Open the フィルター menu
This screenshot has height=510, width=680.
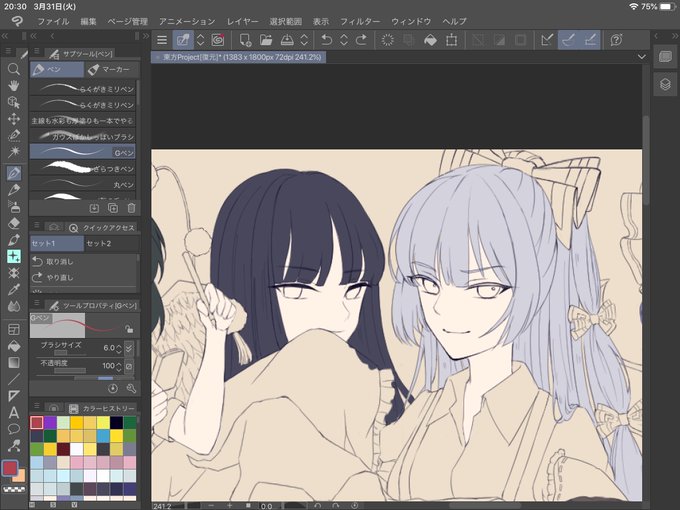click(360, 21)
